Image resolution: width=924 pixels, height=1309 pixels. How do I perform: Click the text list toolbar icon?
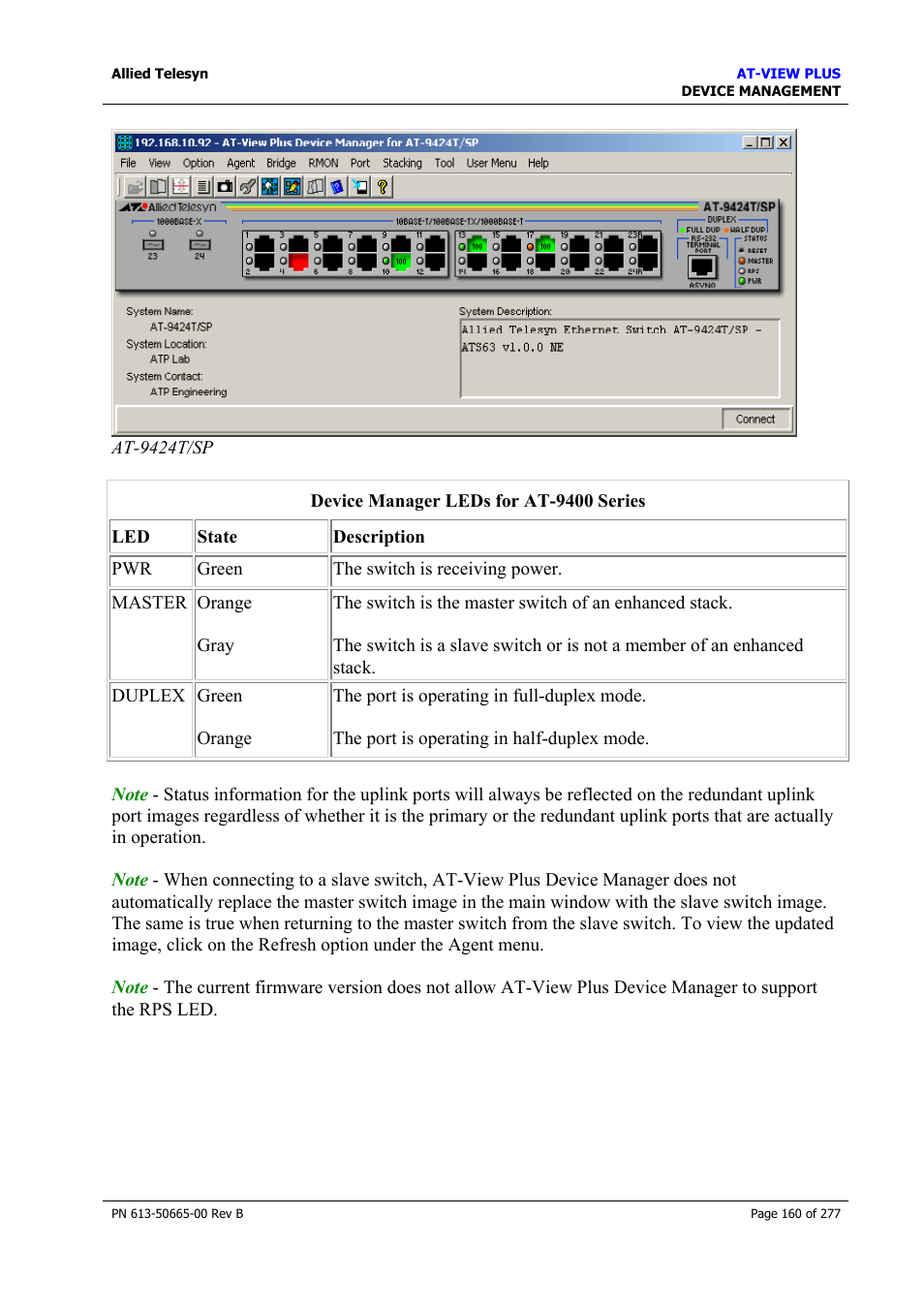tap(203, 187)
